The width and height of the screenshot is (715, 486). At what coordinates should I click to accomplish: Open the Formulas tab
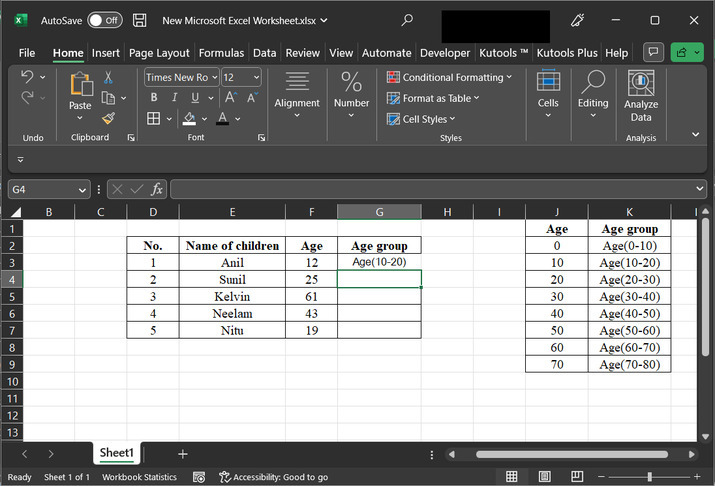(x=221, y=53)
